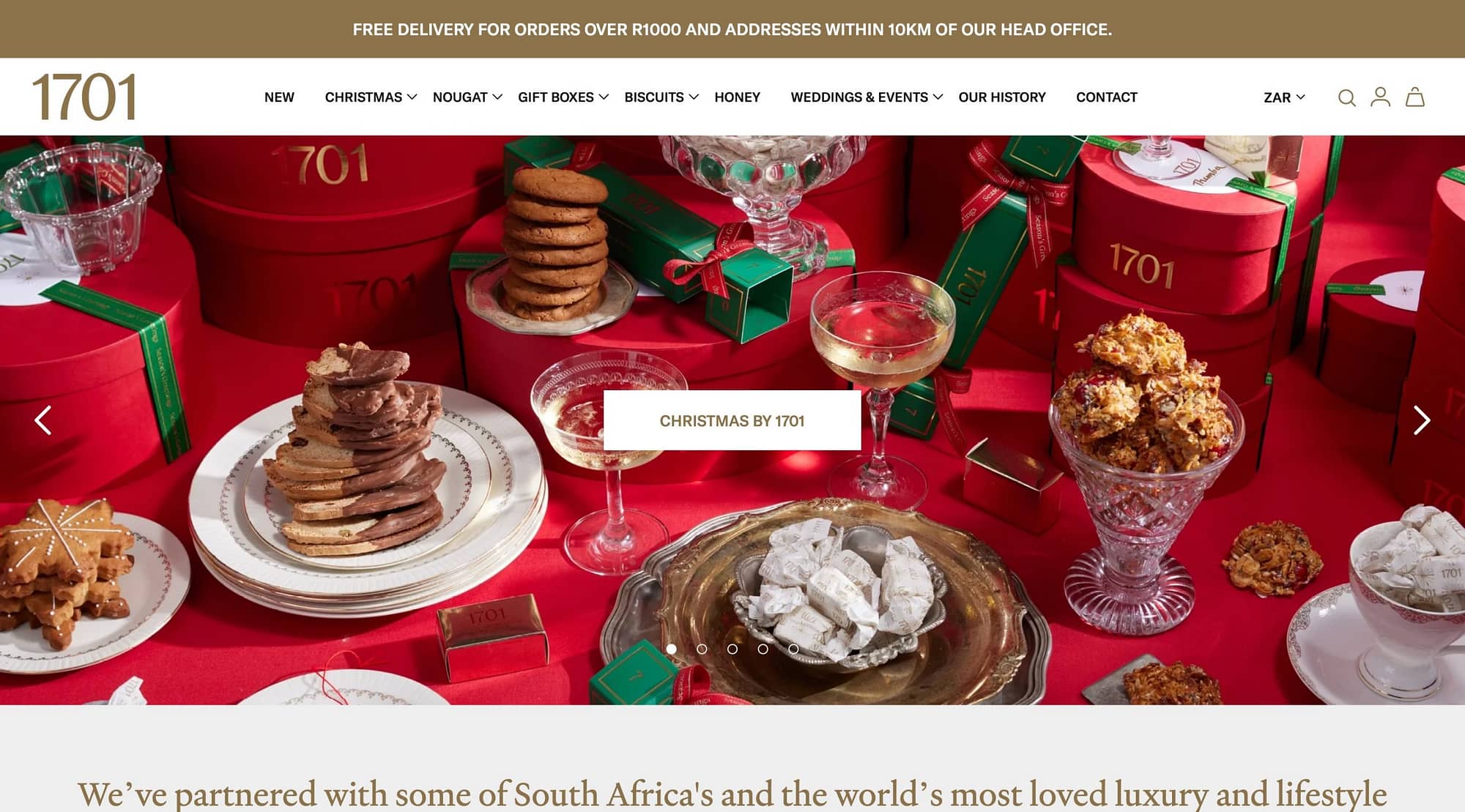This screenshot has width=1465, height=812.
Task: Select the third carousel slide dot
Action: coord(732,649)
